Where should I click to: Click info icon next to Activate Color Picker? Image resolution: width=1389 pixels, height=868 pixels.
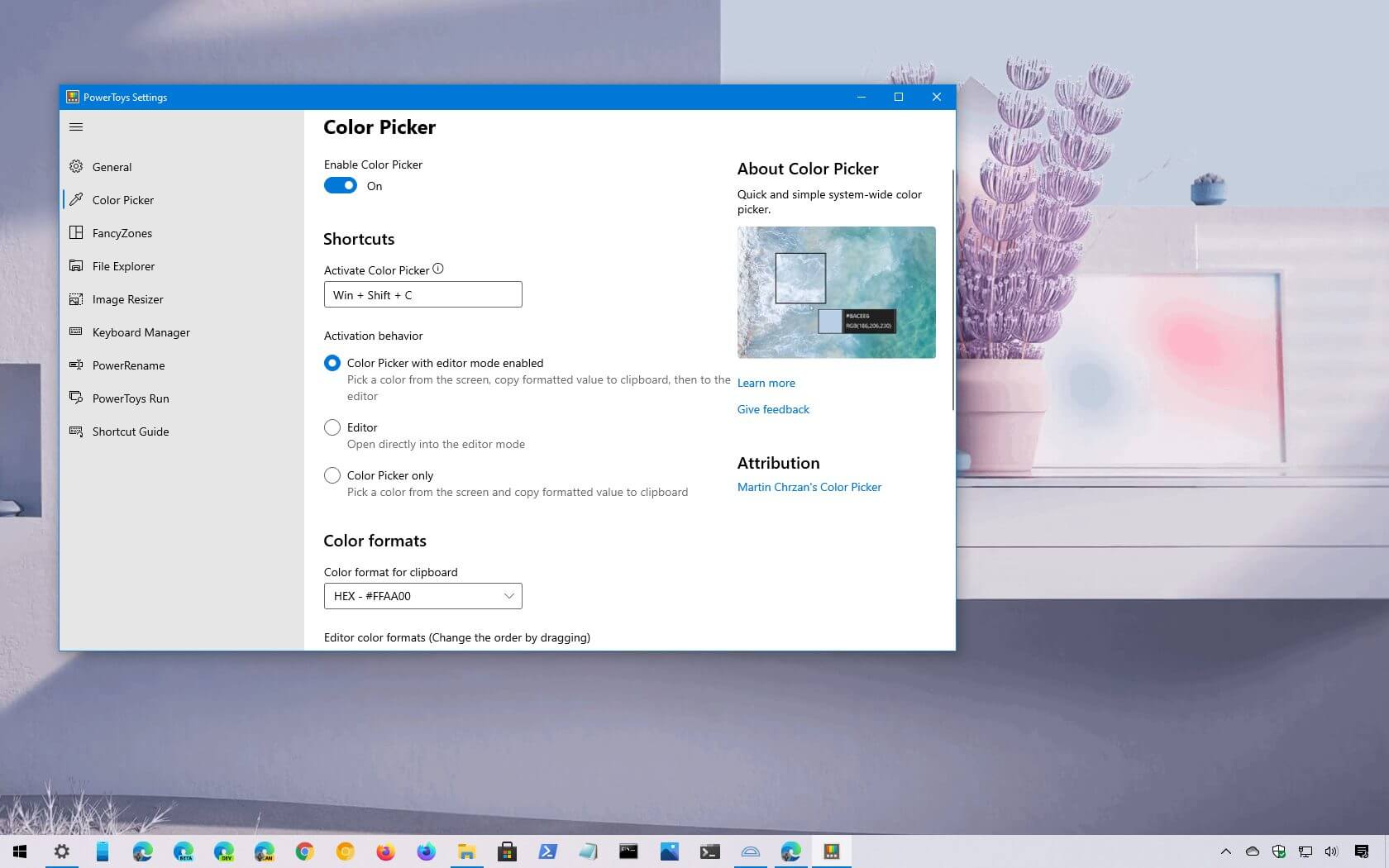[x=438, y=269]
